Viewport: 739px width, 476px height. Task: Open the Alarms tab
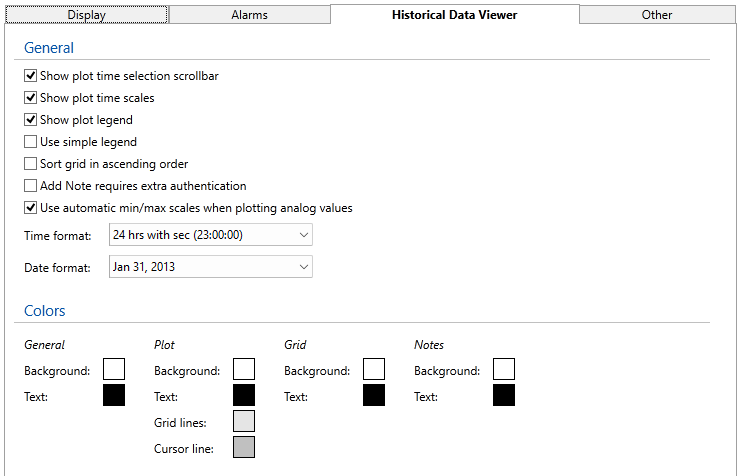point(249,15)
